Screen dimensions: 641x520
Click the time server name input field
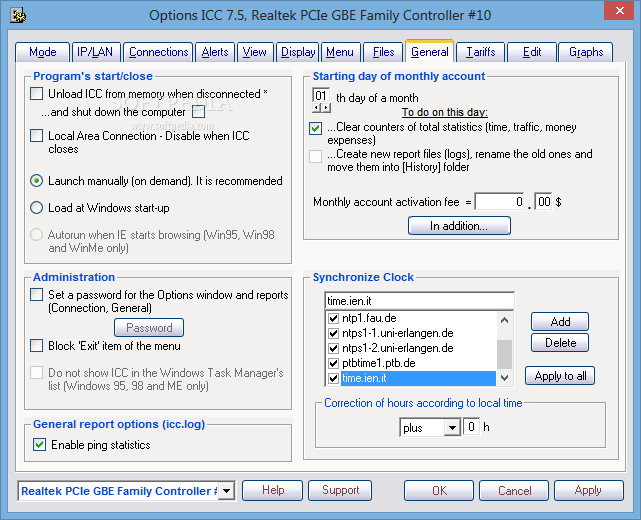click(x=419, y=301)
